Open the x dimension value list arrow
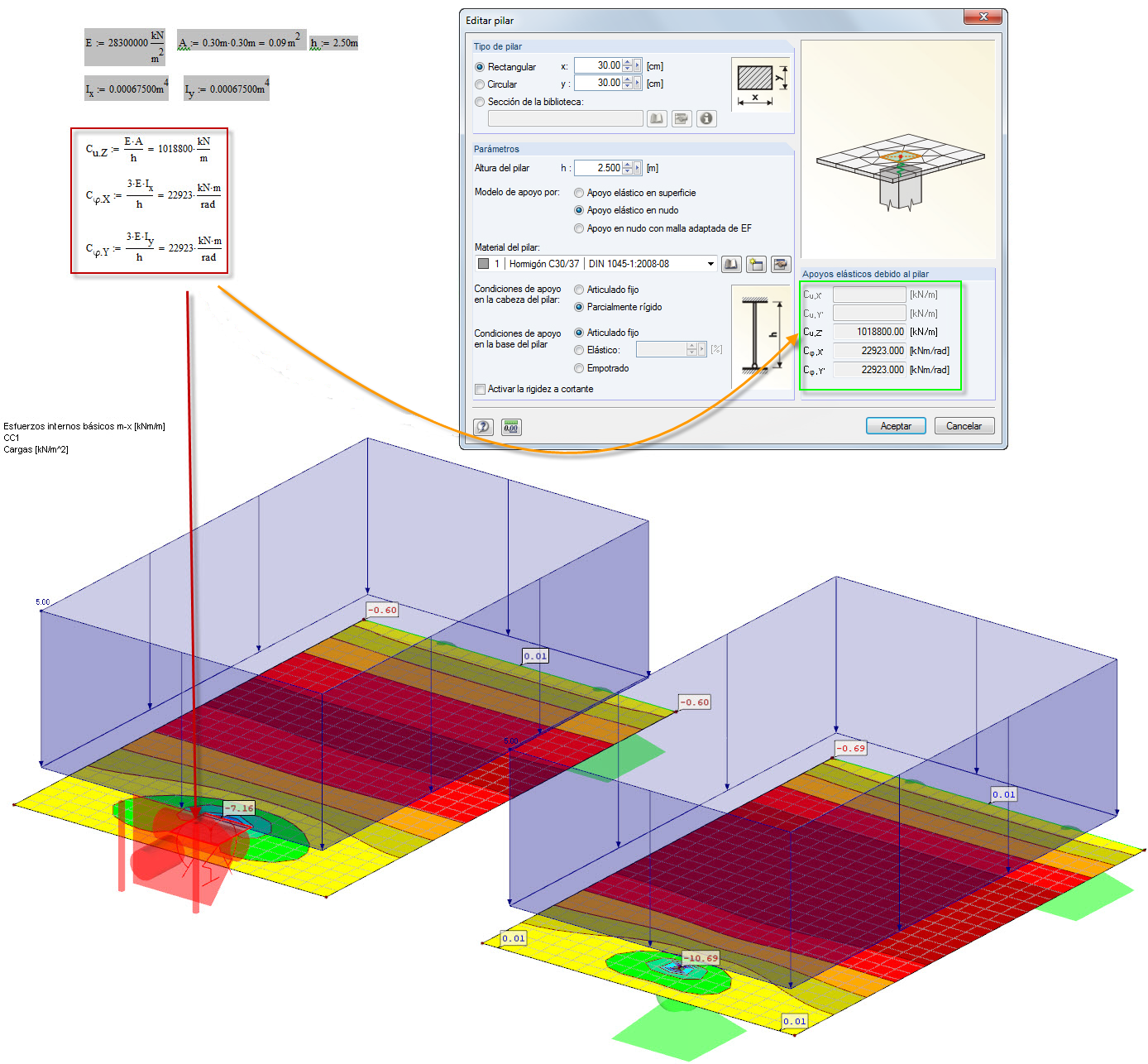Image resolution: width=1148 pixels, height=1064 pixels. coord(638,65)
